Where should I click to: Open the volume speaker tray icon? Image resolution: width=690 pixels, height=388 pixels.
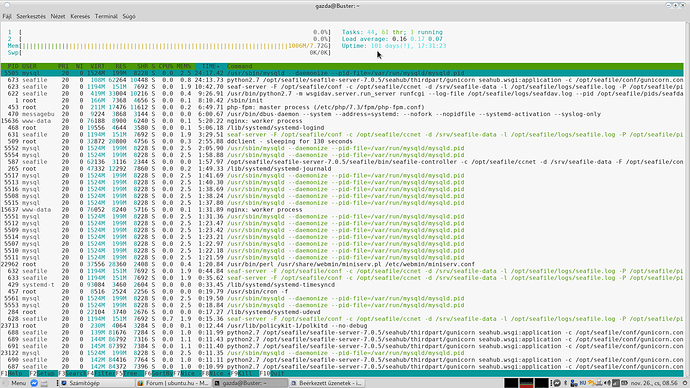coord(607,383)
